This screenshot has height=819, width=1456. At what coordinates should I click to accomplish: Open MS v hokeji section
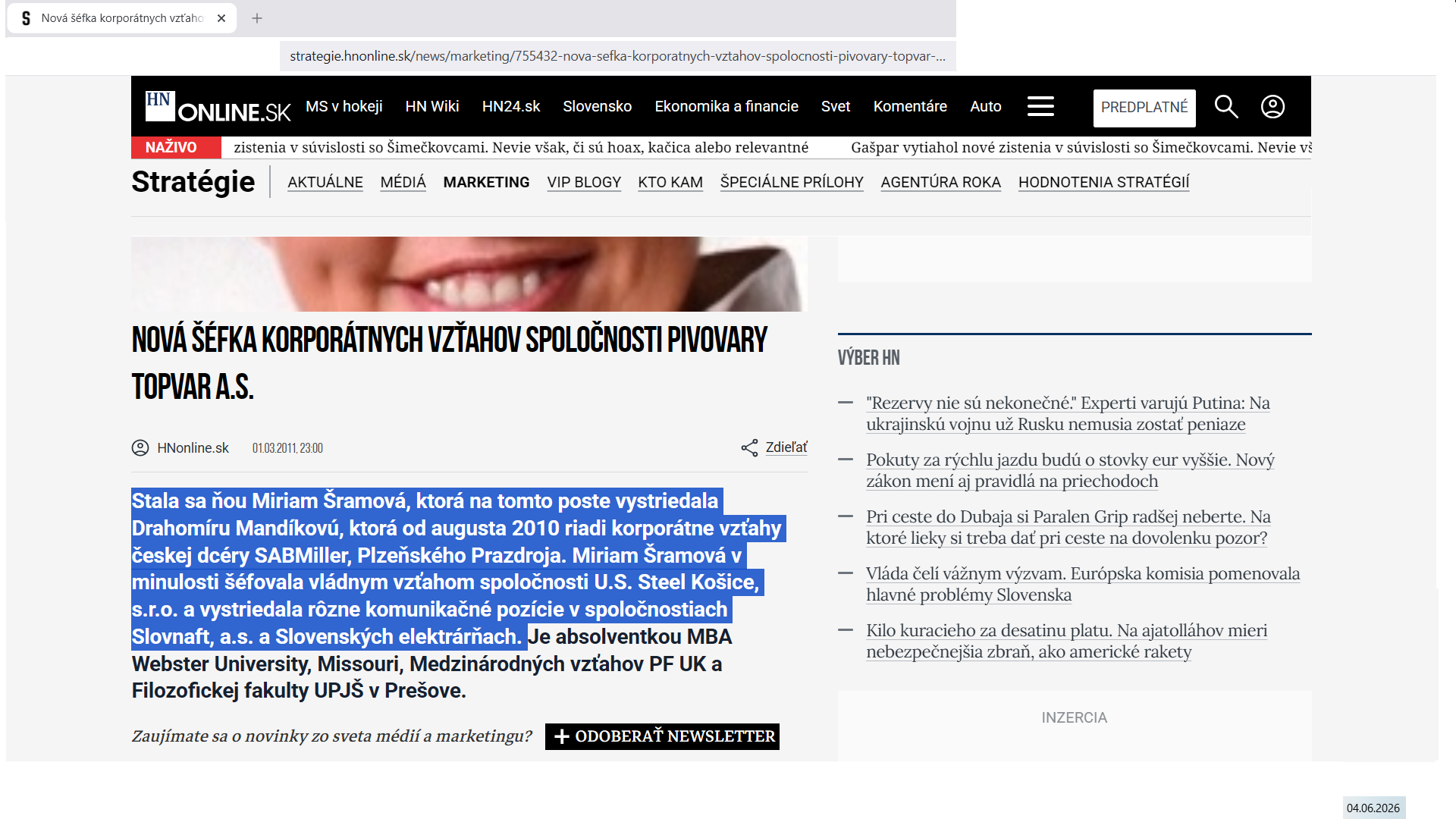(344, 107)
